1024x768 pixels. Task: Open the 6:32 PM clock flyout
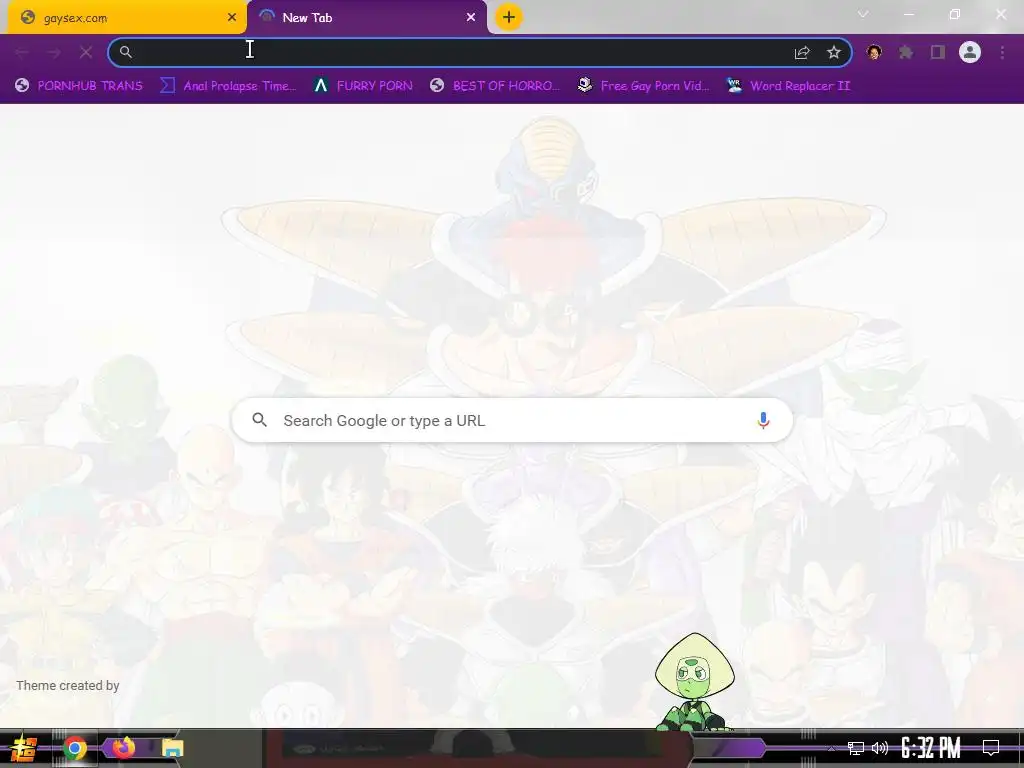click(x=931, y=748)
